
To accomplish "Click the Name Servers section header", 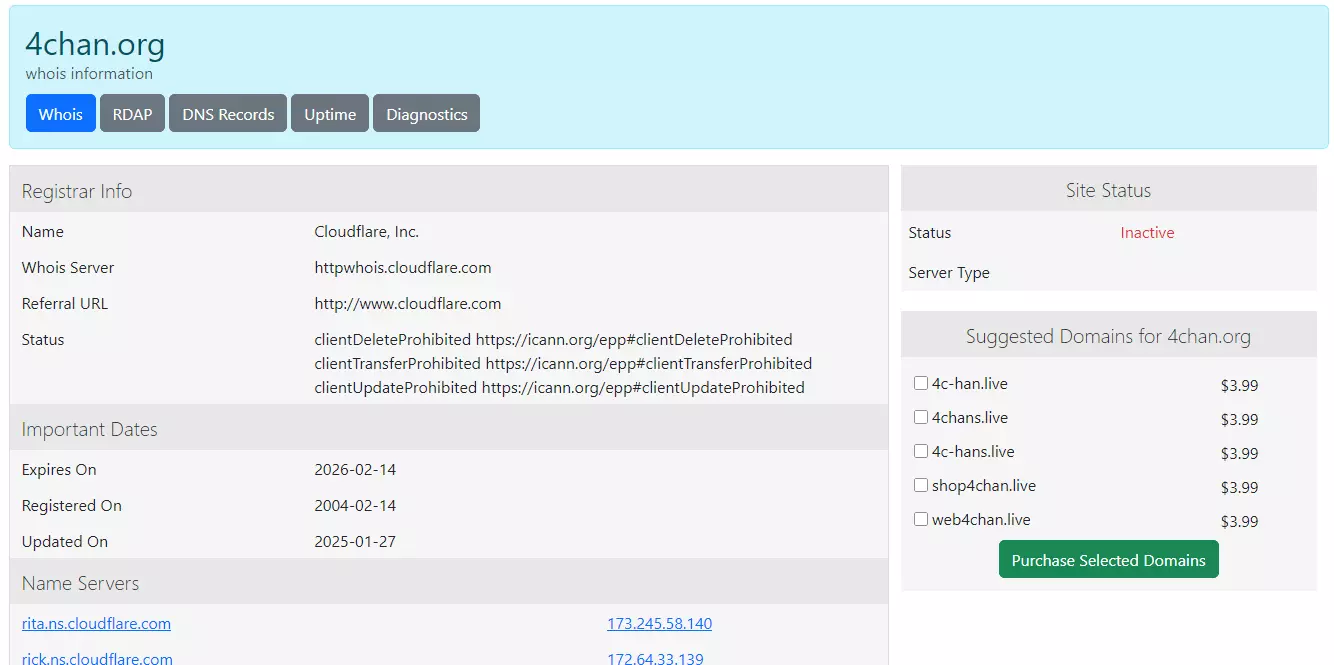I will pos(449,583).
